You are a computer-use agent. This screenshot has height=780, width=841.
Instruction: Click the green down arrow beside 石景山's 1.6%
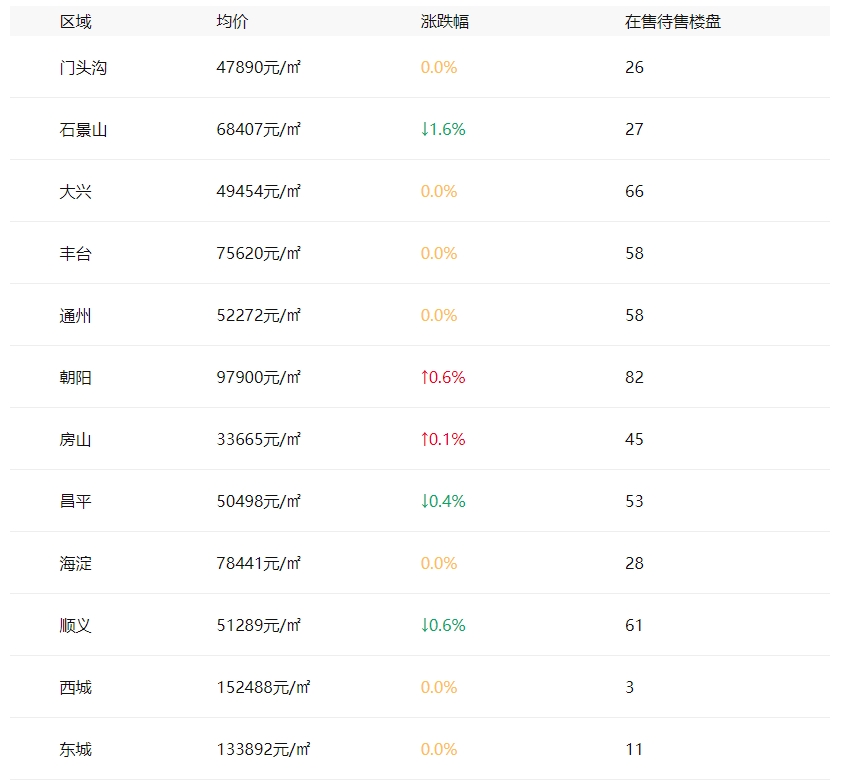pyautogui.click(x=427, y=129)
